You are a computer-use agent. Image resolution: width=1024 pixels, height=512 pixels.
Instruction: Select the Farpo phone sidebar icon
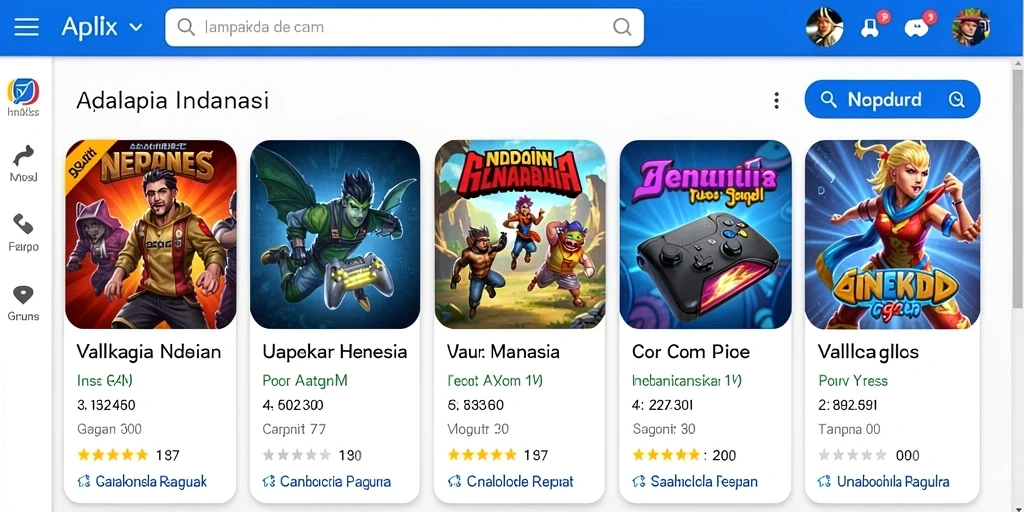[24, 225]
